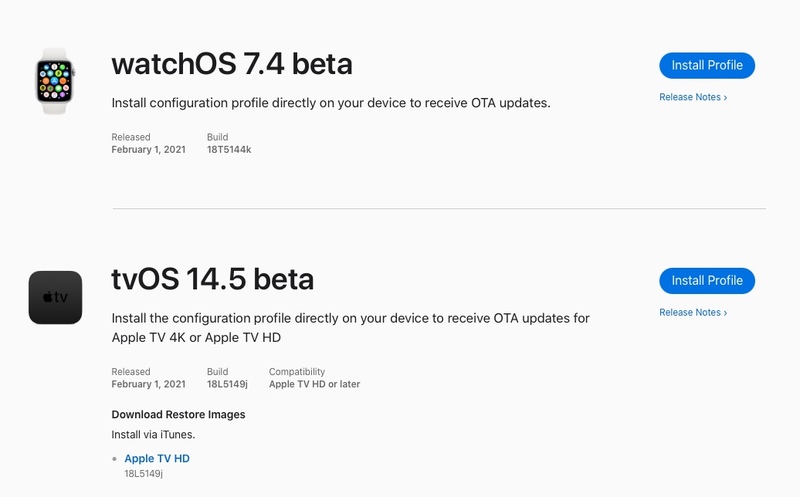
Task: Select build number 18T5144k
Action: pyautogui.click(x=229, y=150)
